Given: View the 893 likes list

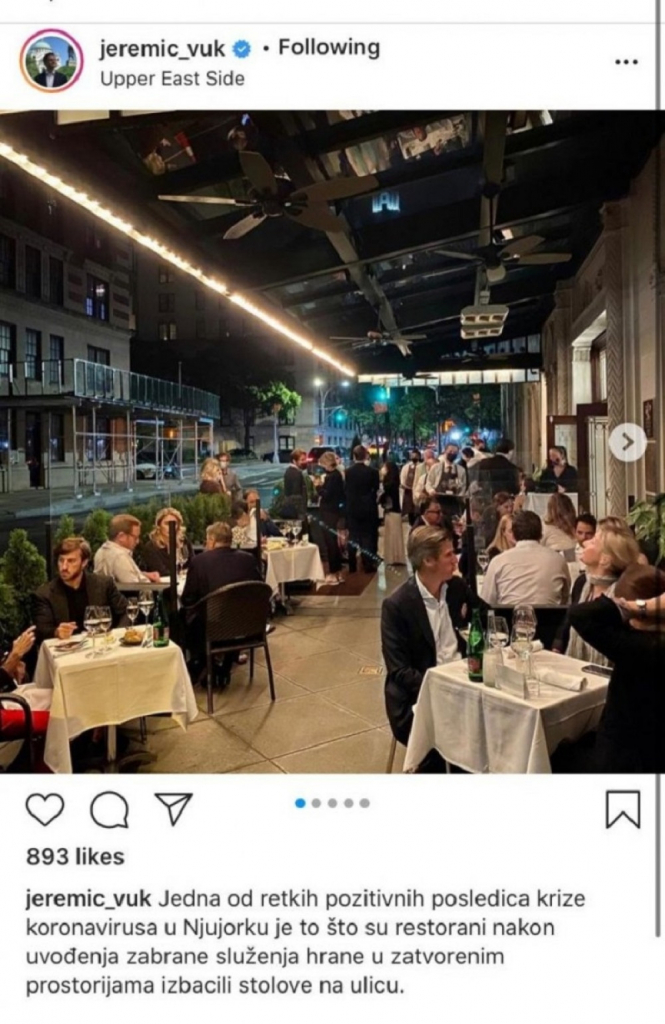Looking at the screenshot, I should (75, 857).
